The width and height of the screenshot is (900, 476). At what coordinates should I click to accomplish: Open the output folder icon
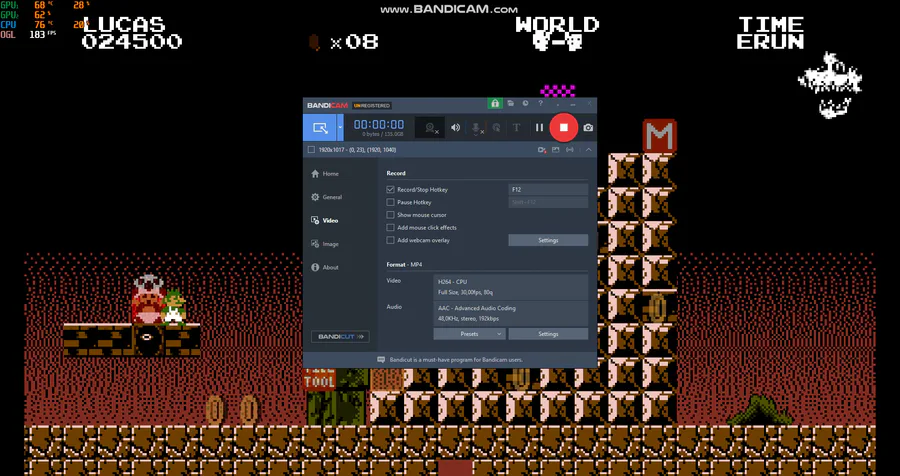click(x=510, y=103)
